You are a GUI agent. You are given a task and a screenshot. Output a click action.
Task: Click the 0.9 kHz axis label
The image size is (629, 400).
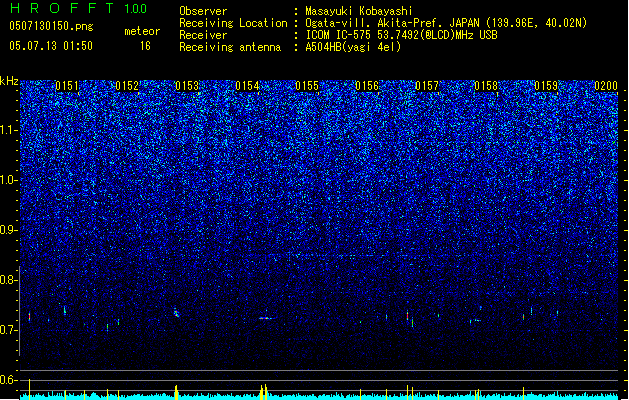click(9, 230)
